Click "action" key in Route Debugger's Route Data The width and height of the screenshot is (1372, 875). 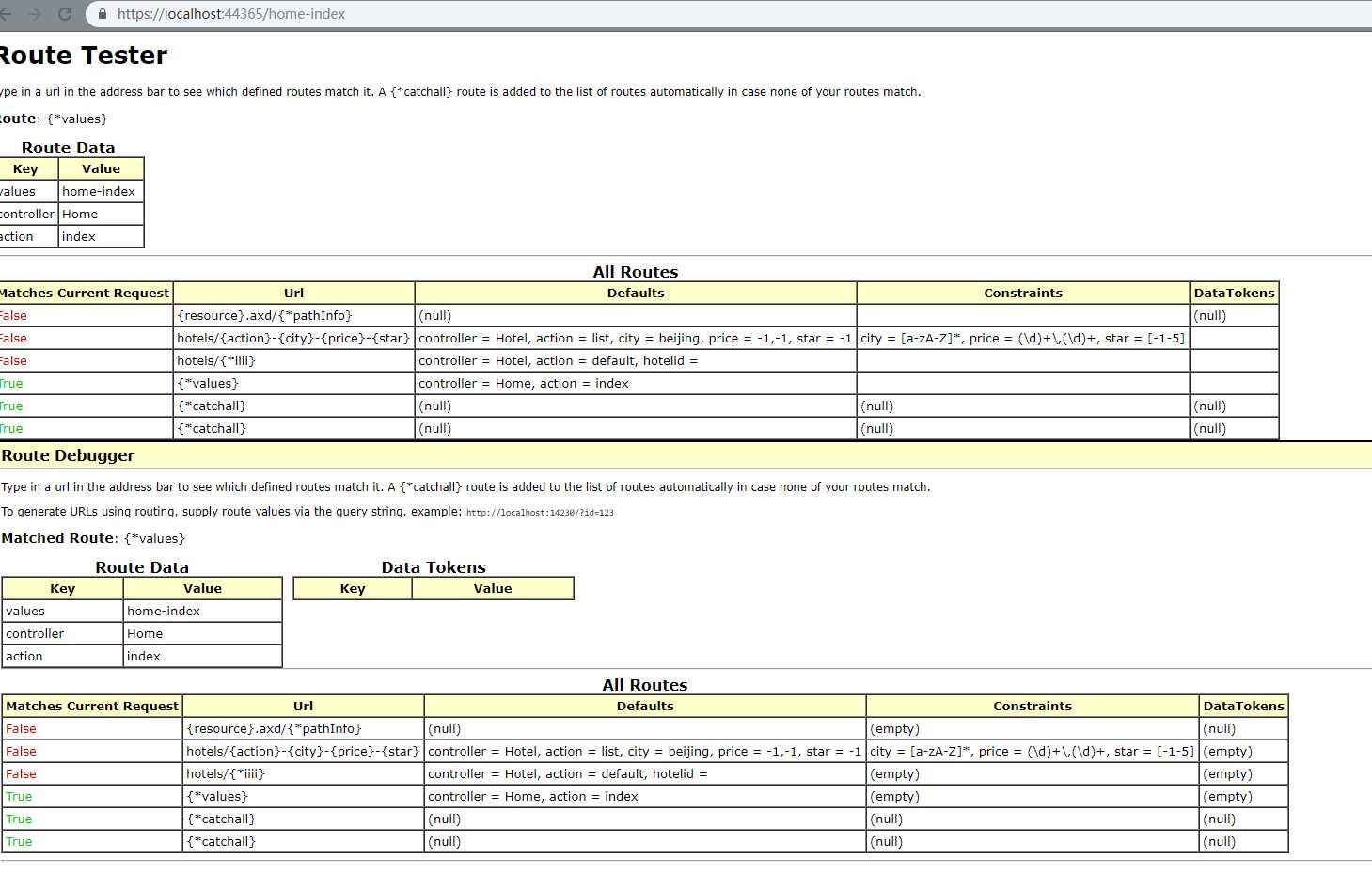[24, 656]
